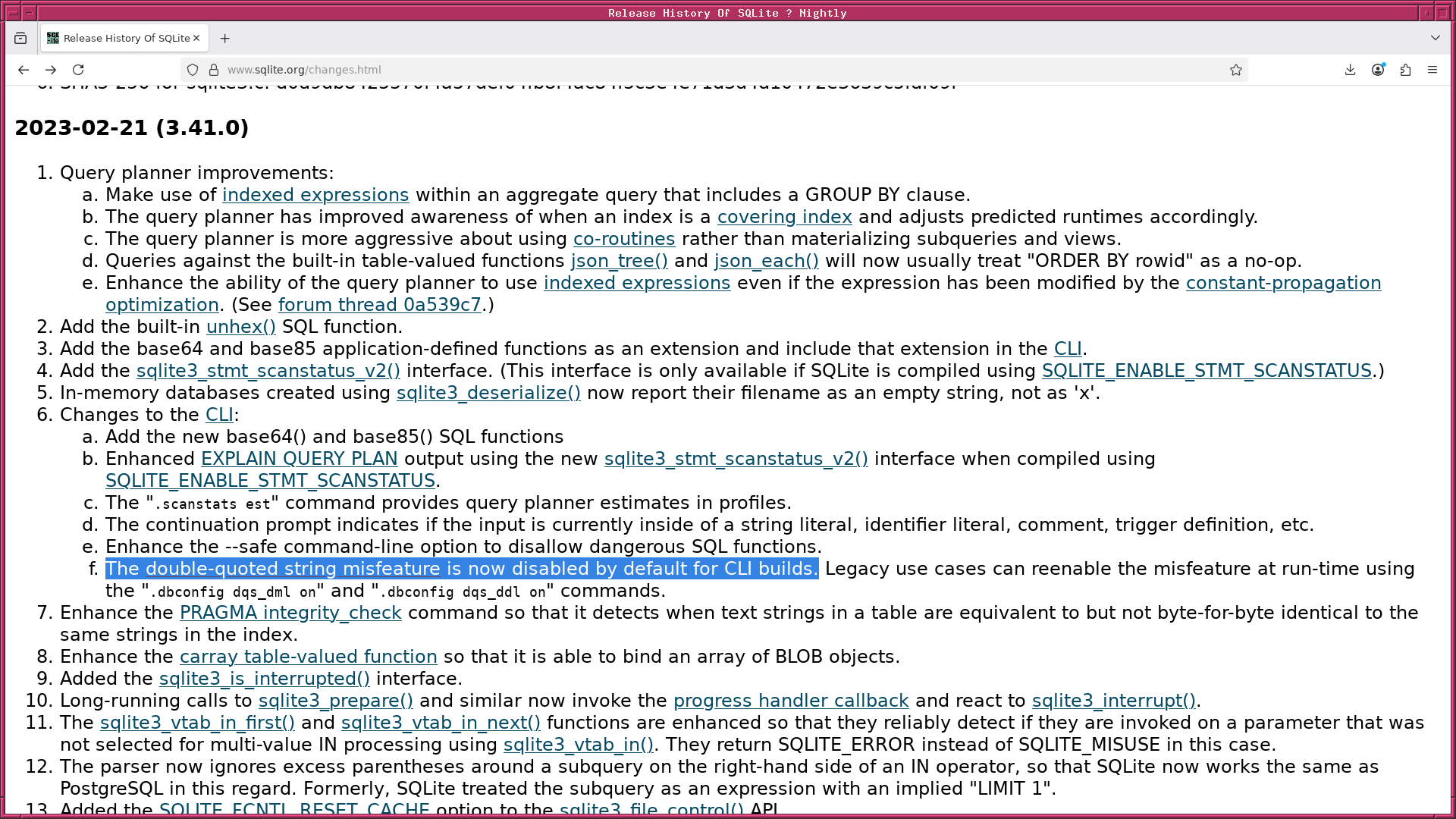Open the downloads panel
The image size is (1456, 819).
(x=1350, y=69)
